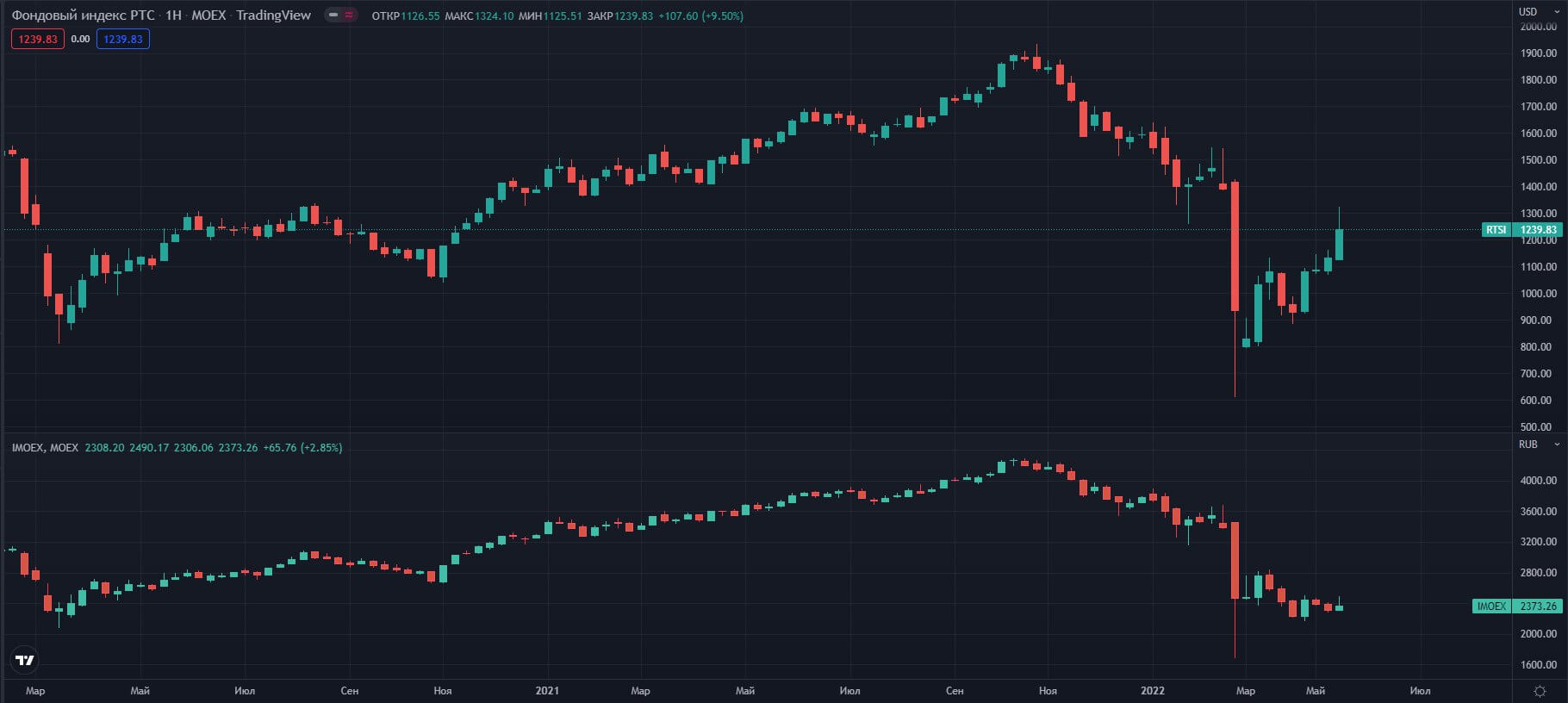The width and height of the screenshot is (1568, 703).
Task: Click the 2022 label on time axis
Action: click(x=1153, y=690)
